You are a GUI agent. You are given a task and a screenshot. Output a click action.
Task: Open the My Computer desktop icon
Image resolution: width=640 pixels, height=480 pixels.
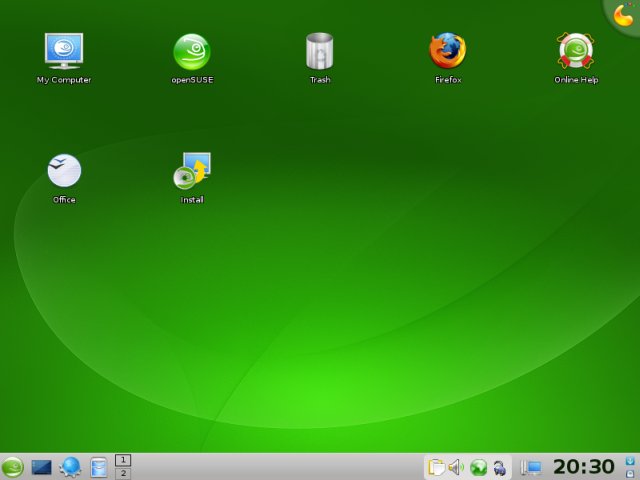pyautogui.click(x=64, y=51)
